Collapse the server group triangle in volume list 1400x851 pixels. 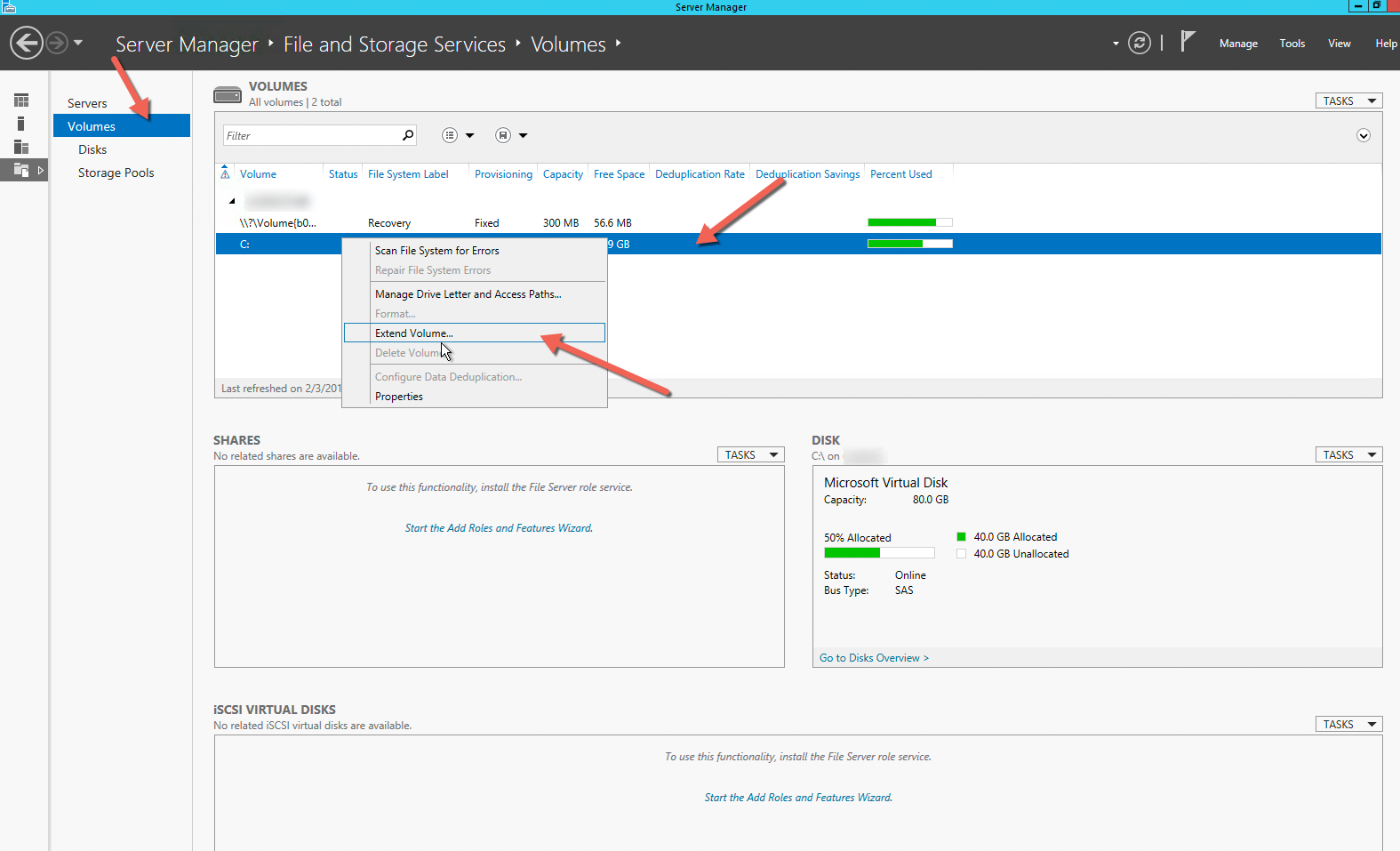tap(232, 201)
